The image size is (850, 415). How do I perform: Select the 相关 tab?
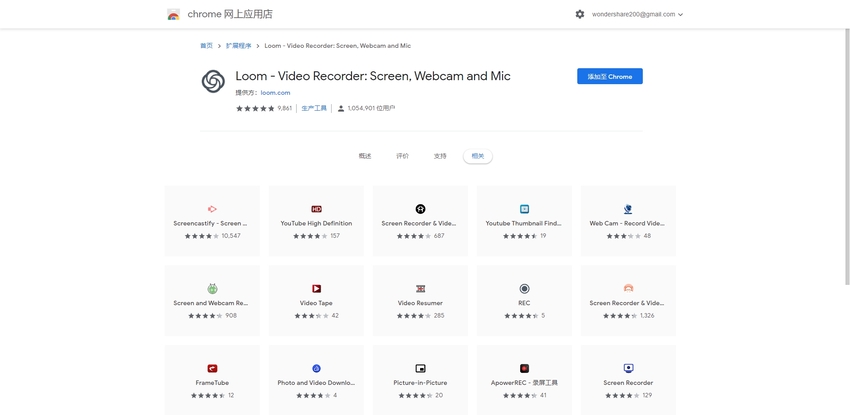pos(478,156)
